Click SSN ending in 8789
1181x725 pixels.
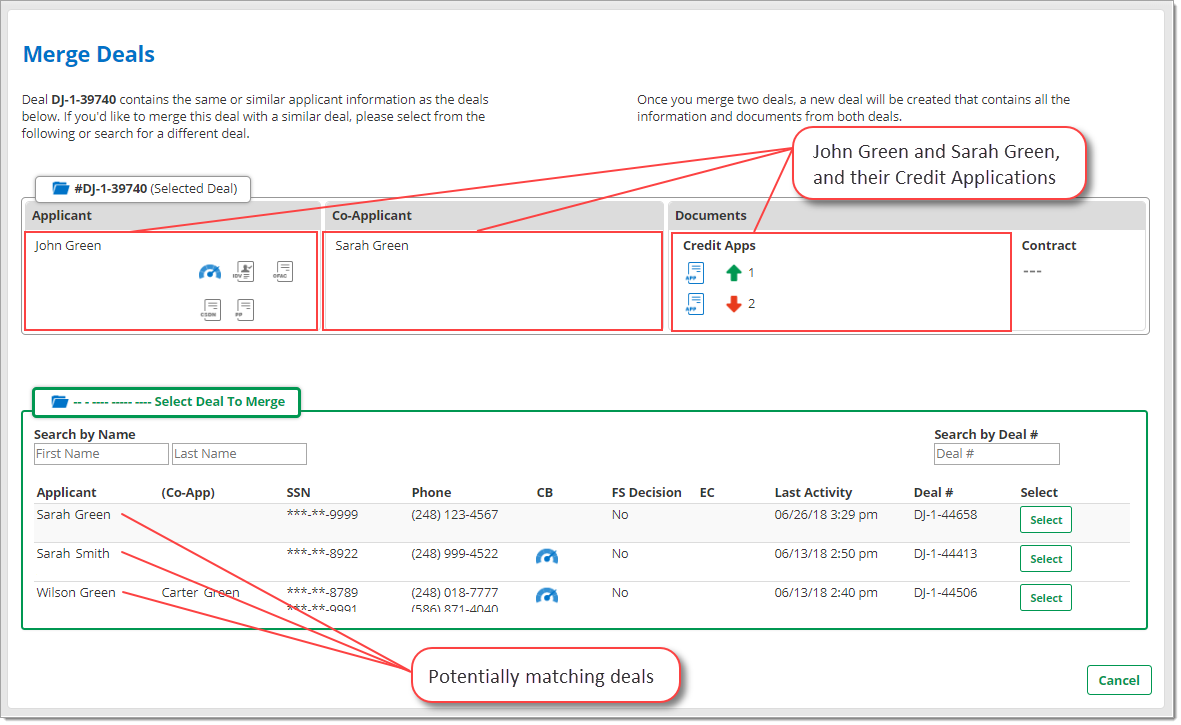[x=322, y=593]
